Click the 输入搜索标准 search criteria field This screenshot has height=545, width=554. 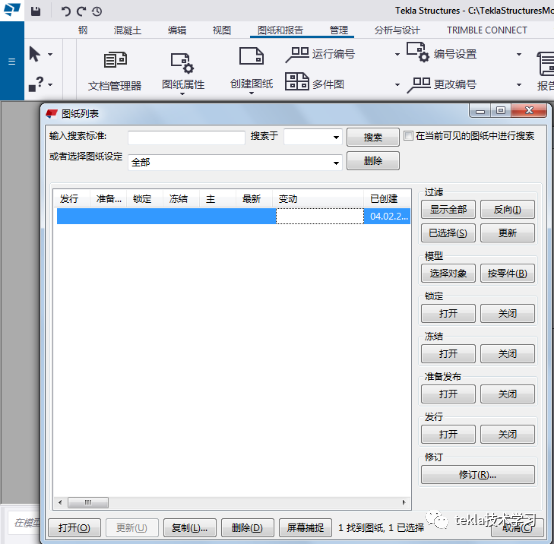pos(187,137)
